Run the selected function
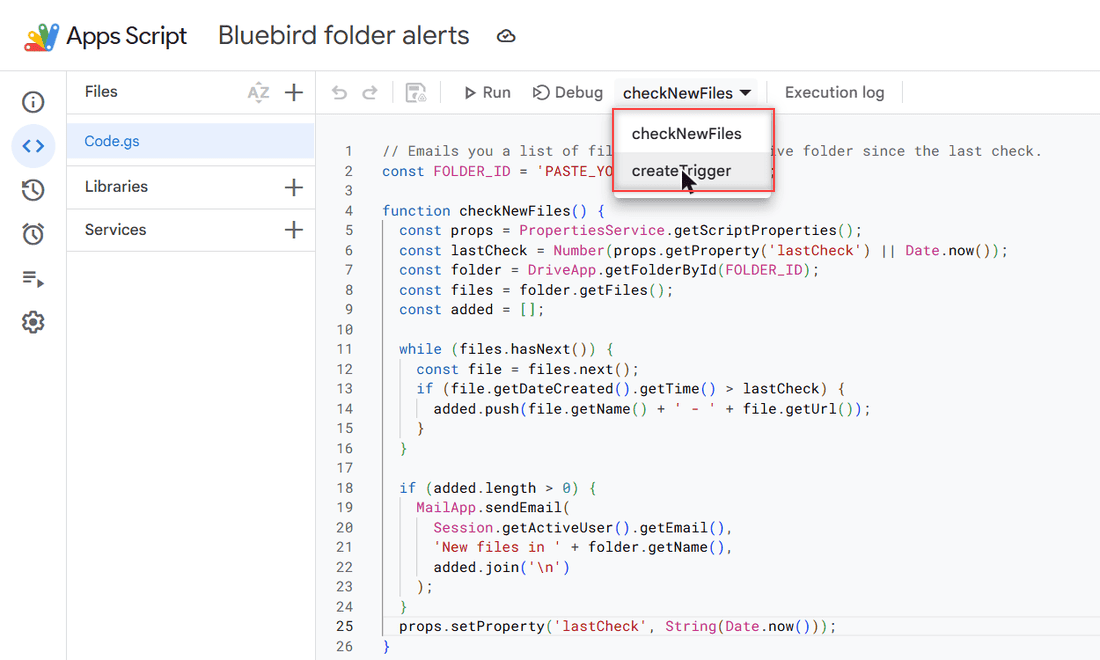 click(487, 93)
